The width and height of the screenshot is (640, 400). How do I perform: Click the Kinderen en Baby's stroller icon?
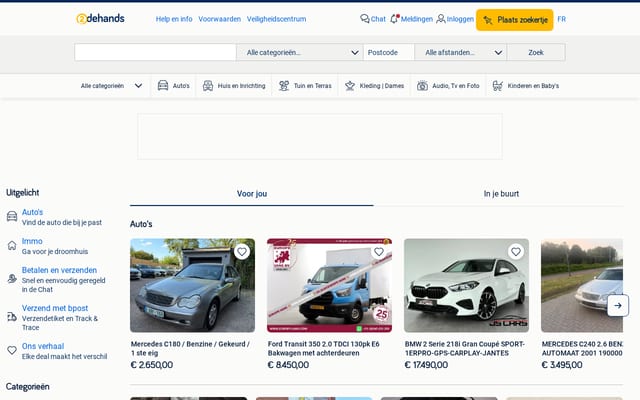click(x=498, y=86)
